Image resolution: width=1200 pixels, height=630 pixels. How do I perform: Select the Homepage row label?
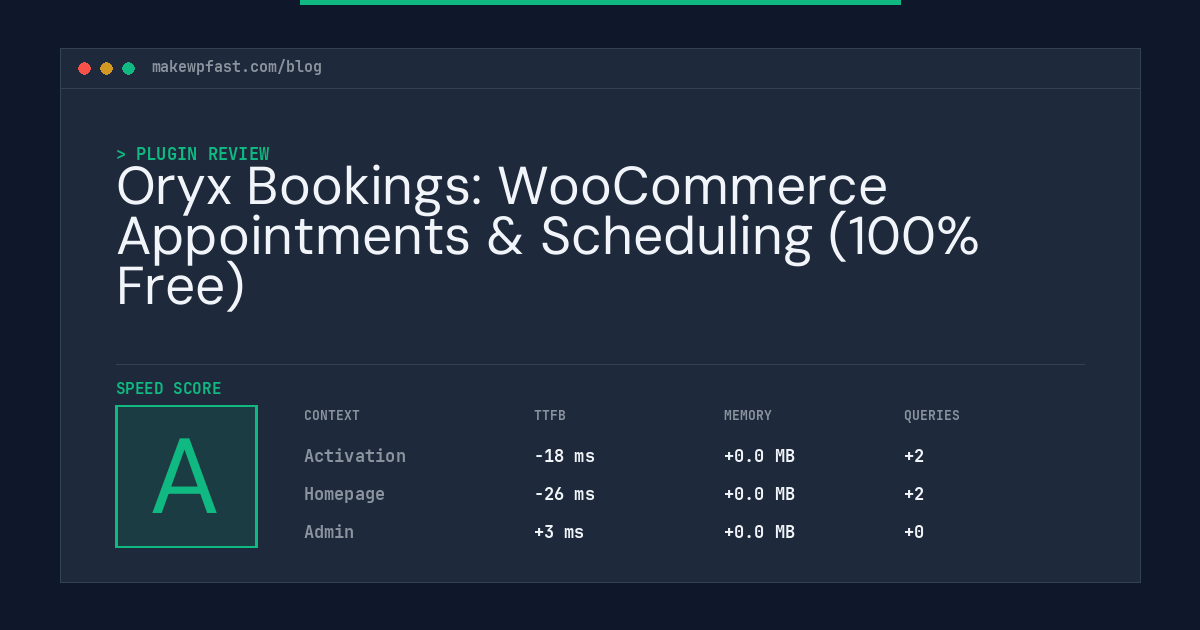point(344,494)
